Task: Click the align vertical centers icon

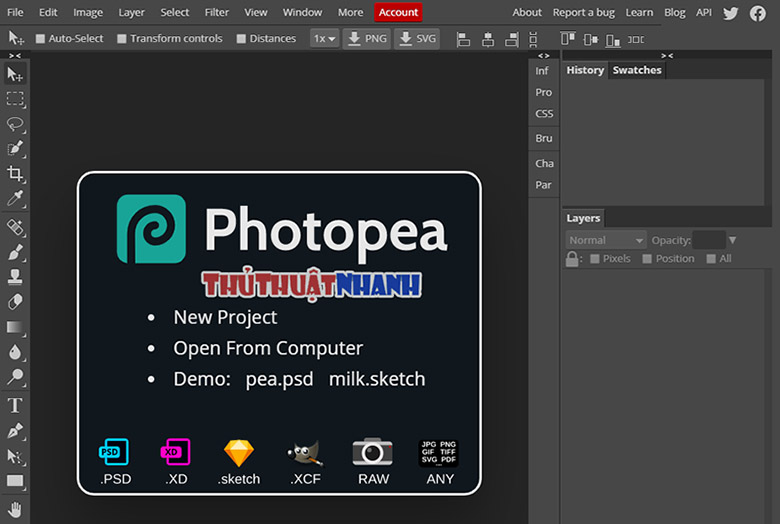Action: (590, 39)
